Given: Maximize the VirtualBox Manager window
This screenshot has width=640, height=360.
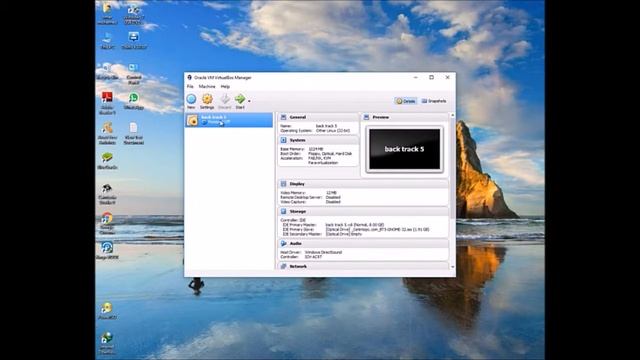Looking at the screenshot, I should coord(431,77).
